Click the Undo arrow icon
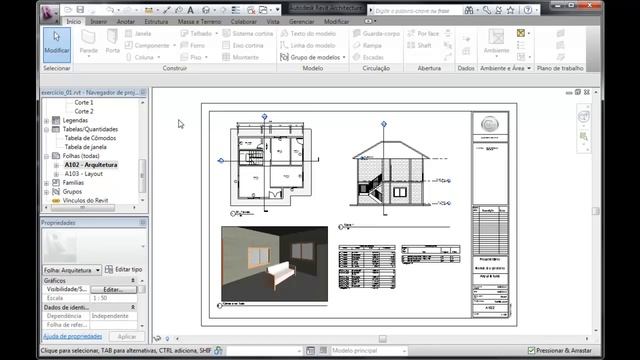 pos(110,10)
